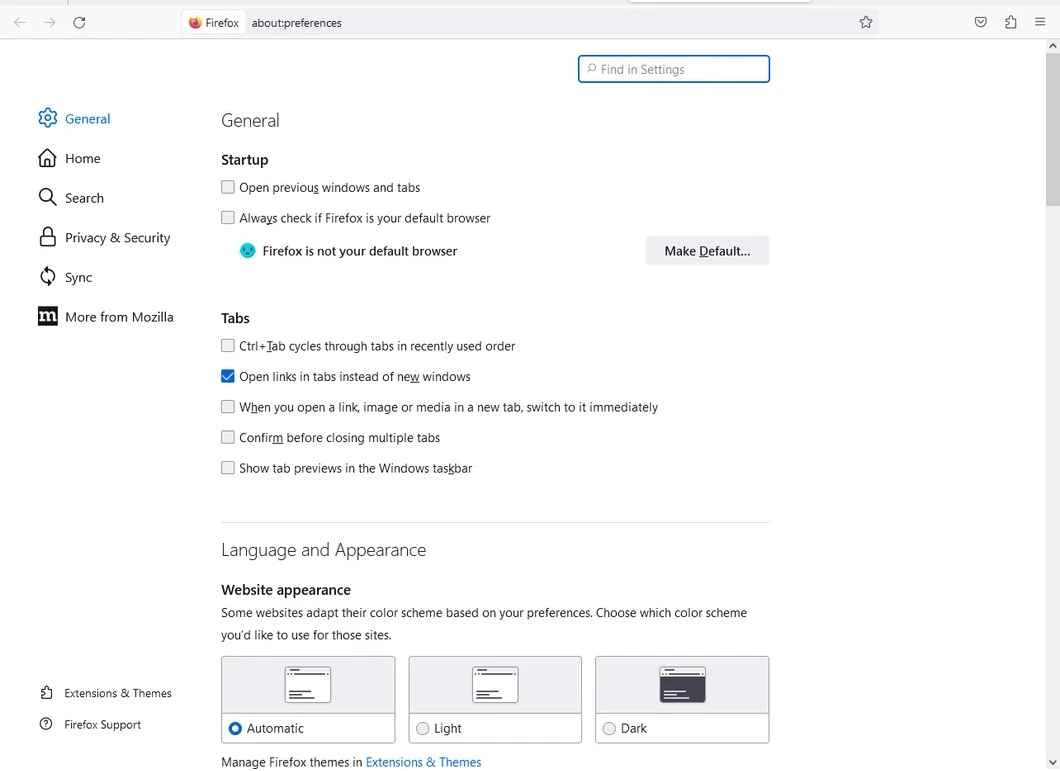Select the Light website appearance radio

click(x=423, y=728)
